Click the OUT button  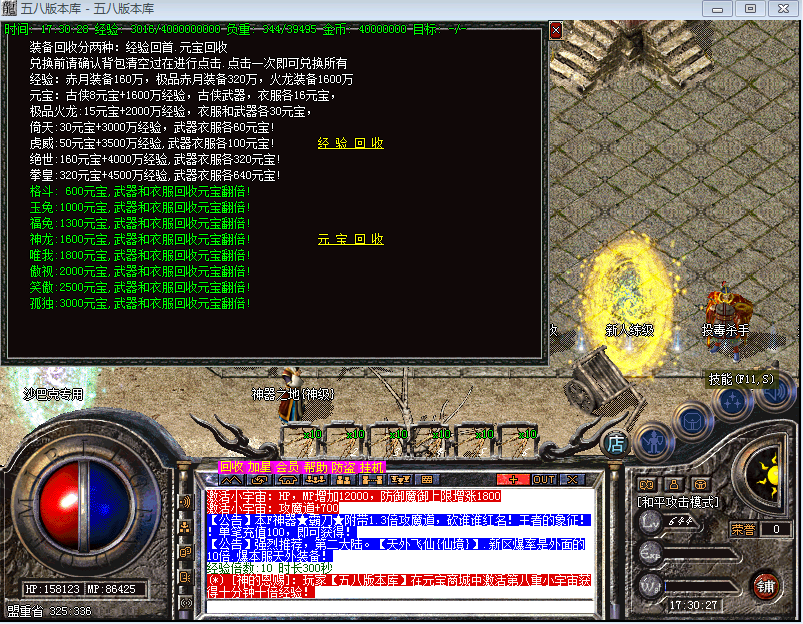tap(544, 480)
